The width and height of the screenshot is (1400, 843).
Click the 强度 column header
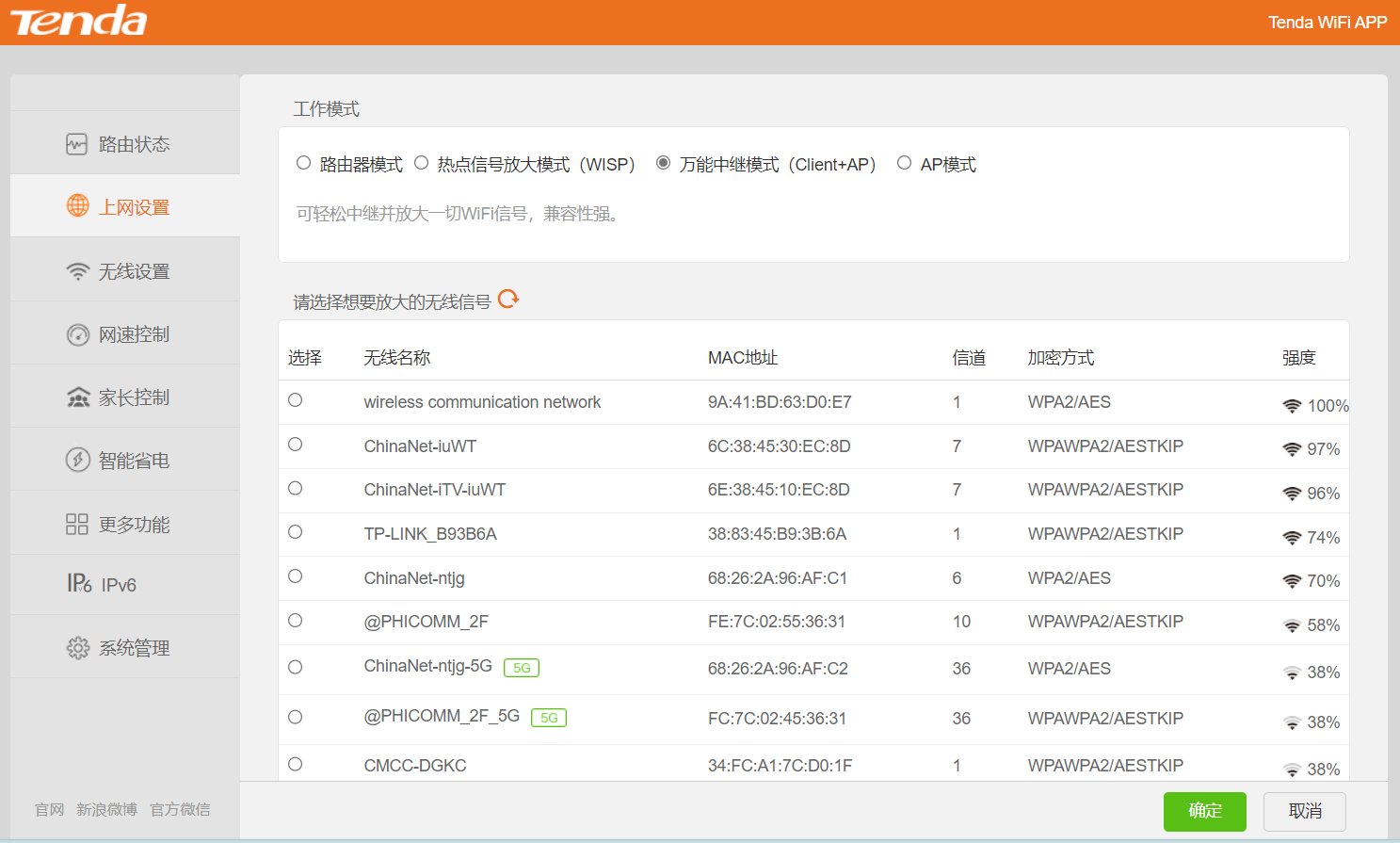1299,358
